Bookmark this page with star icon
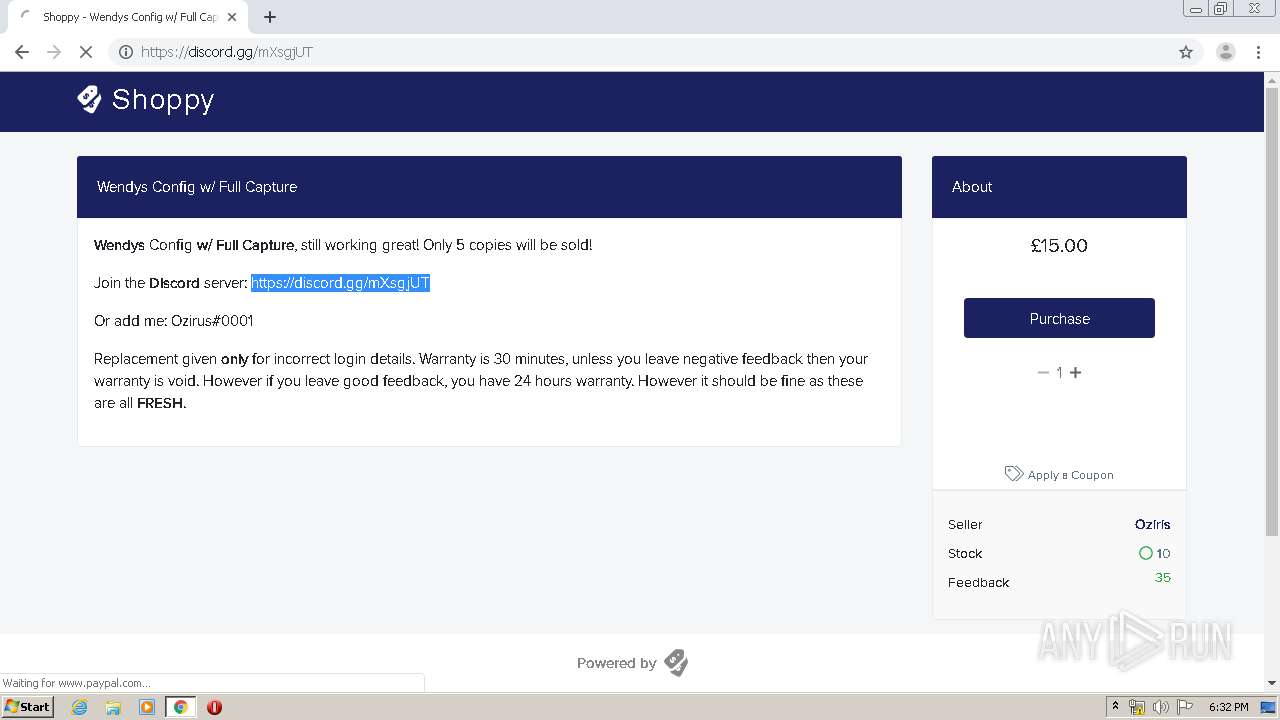The width and height of the screenshot is (1280, 720). click(x=1186, y=52)
